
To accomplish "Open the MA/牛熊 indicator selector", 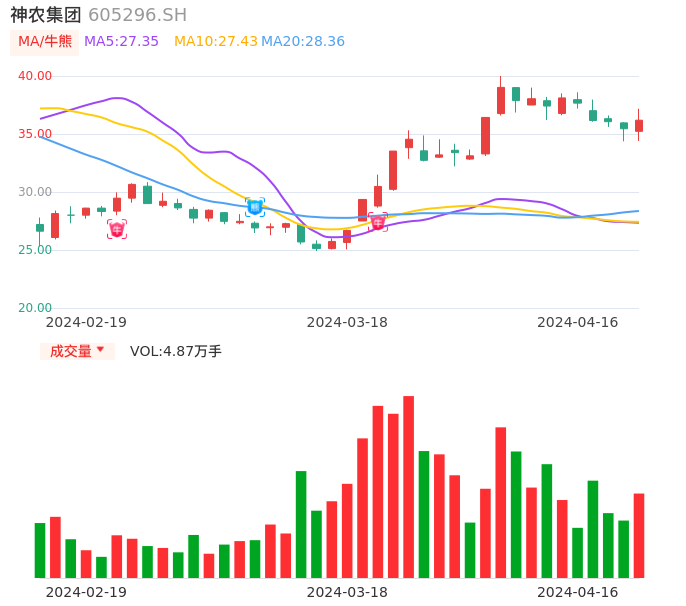I will pos(45,42).
